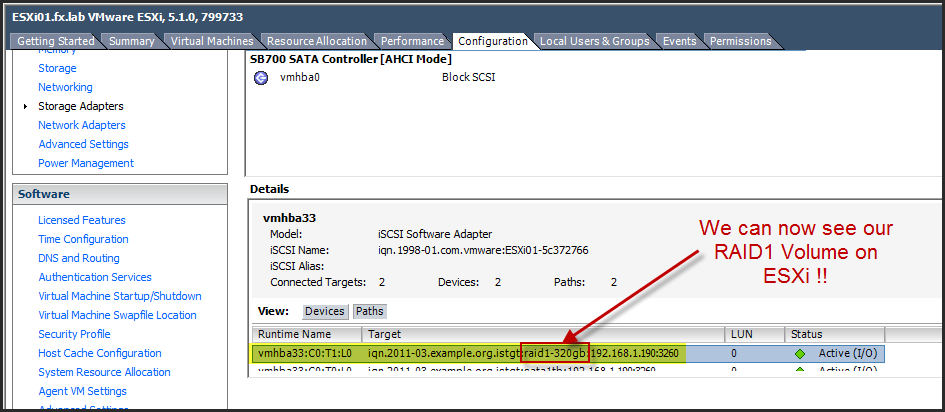Sort by LUN column header

755,334
